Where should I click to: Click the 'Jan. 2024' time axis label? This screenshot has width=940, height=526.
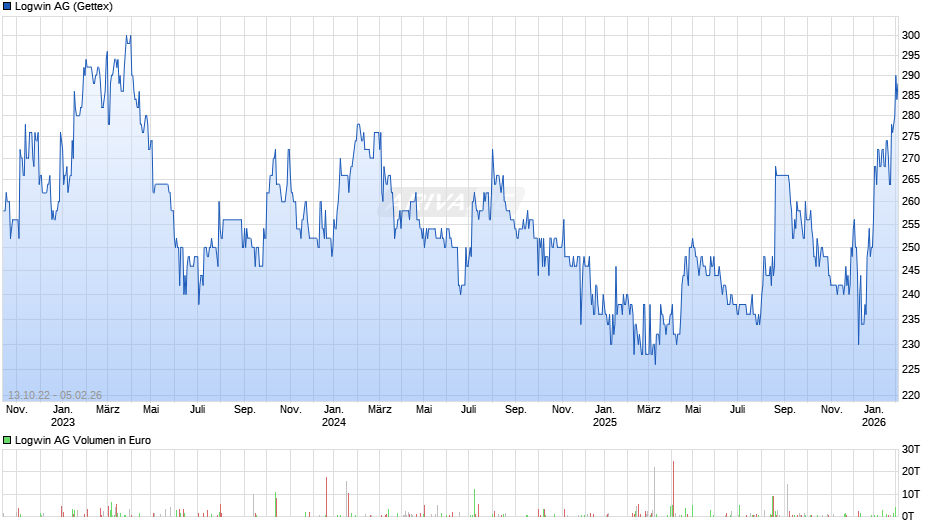click(334, 416)
